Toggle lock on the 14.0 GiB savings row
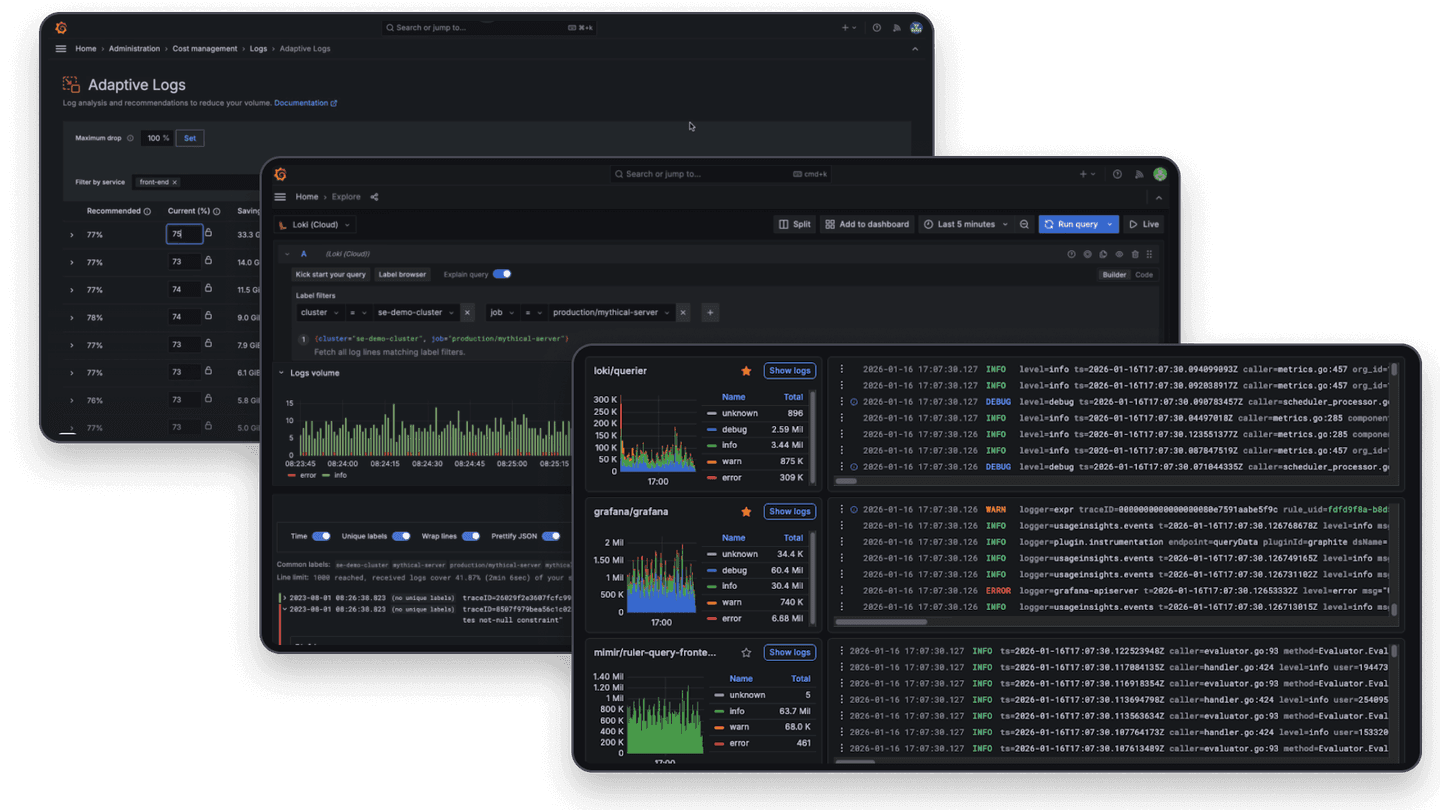The height and width of the screenshot is (810, 1440). (x=208, y=260)
